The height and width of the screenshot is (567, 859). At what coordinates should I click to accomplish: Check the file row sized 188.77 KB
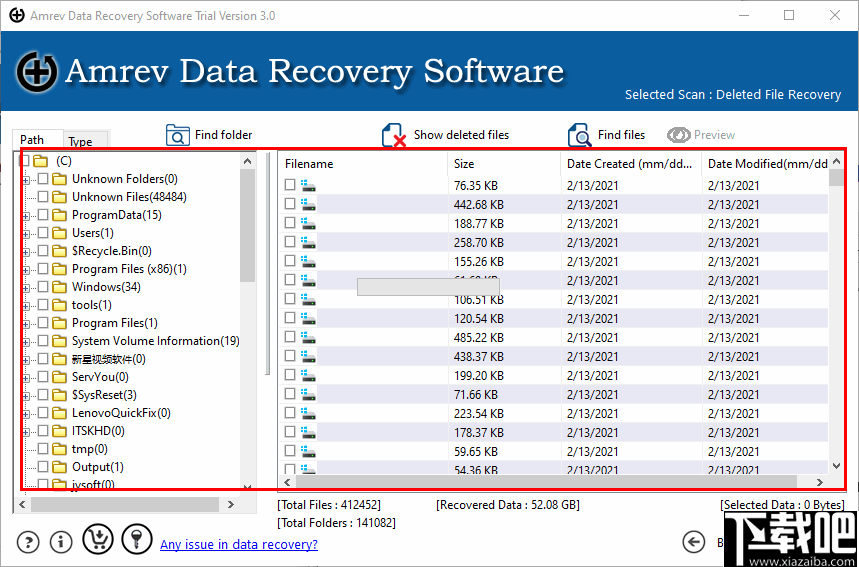290,222
